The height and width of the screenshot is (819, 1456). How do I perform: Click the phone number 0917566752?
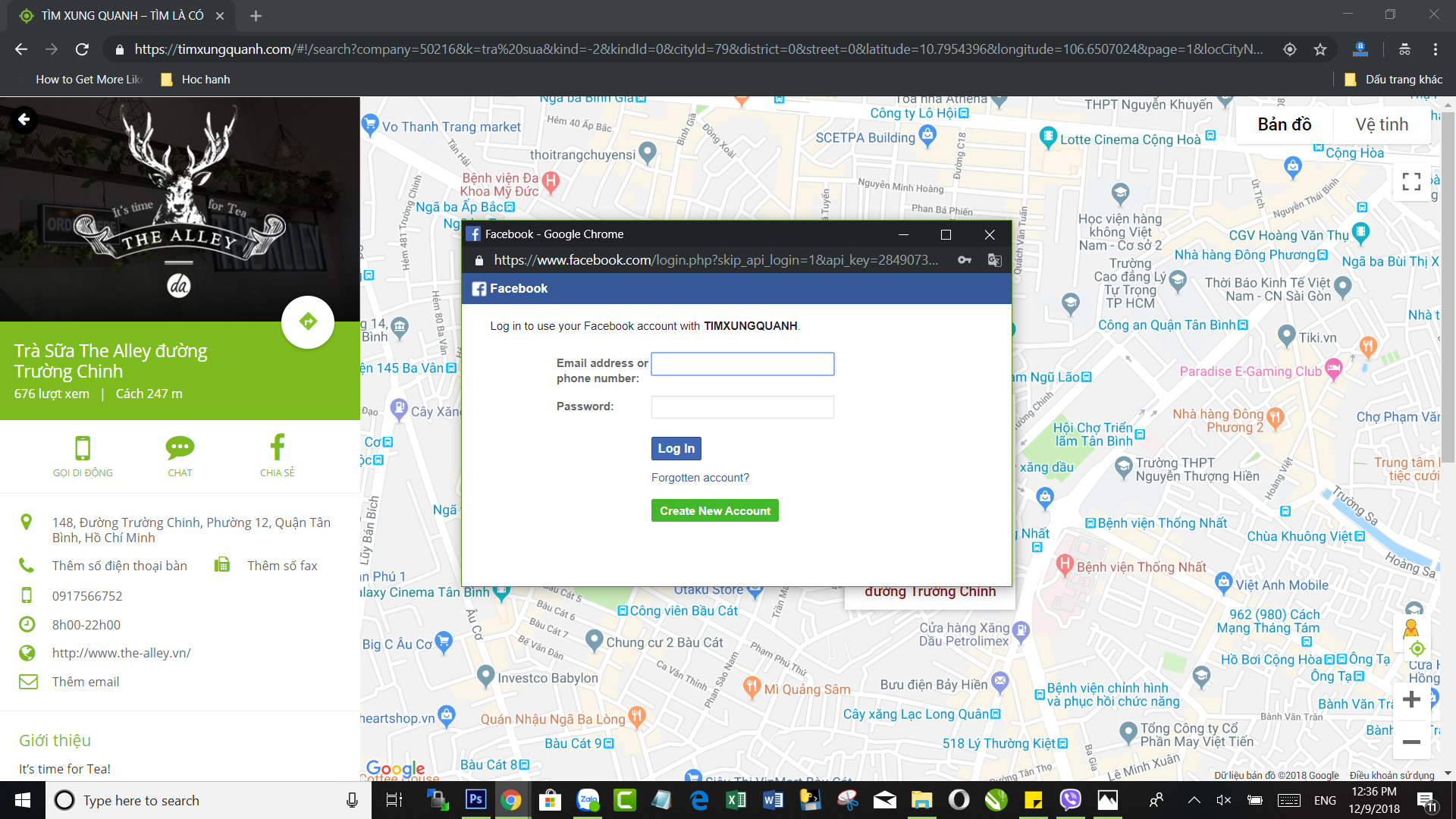(87, 596)
